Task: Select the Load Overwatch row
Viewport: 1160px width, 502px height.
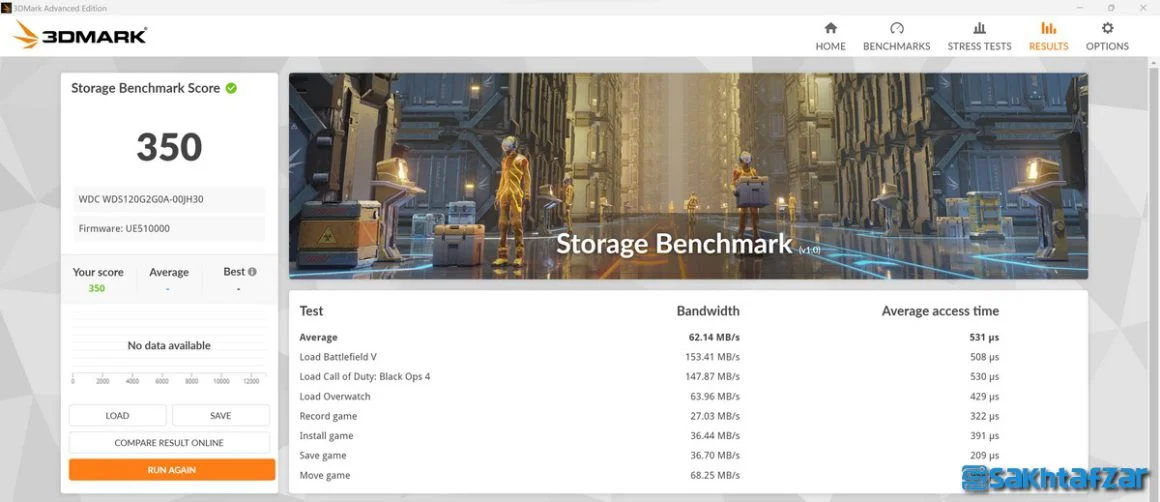Action: pyautogui.click(x=649, y=396)
